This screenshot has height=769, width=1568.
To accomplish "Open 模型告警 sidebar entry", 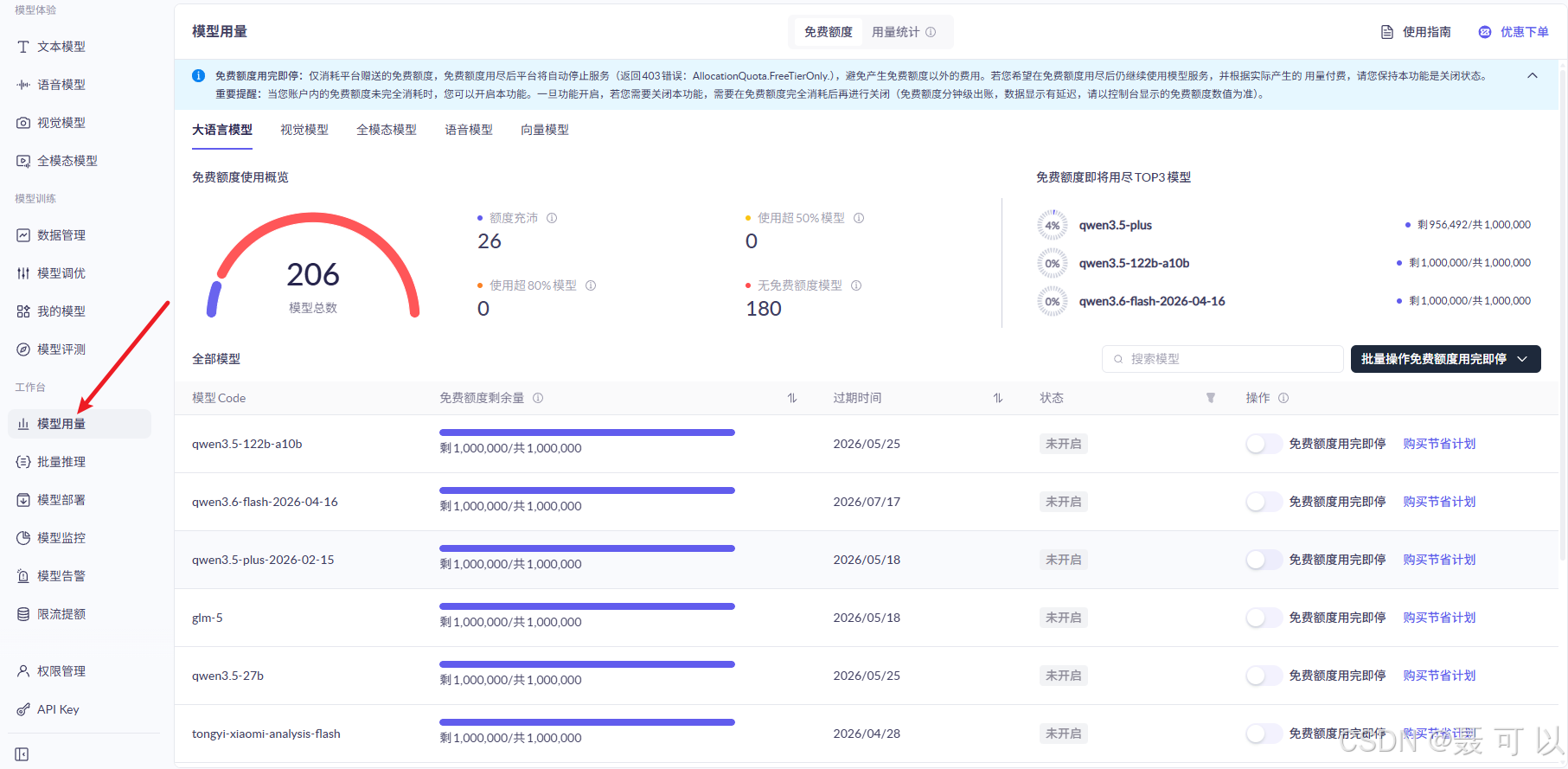I will tap(61, 576).
